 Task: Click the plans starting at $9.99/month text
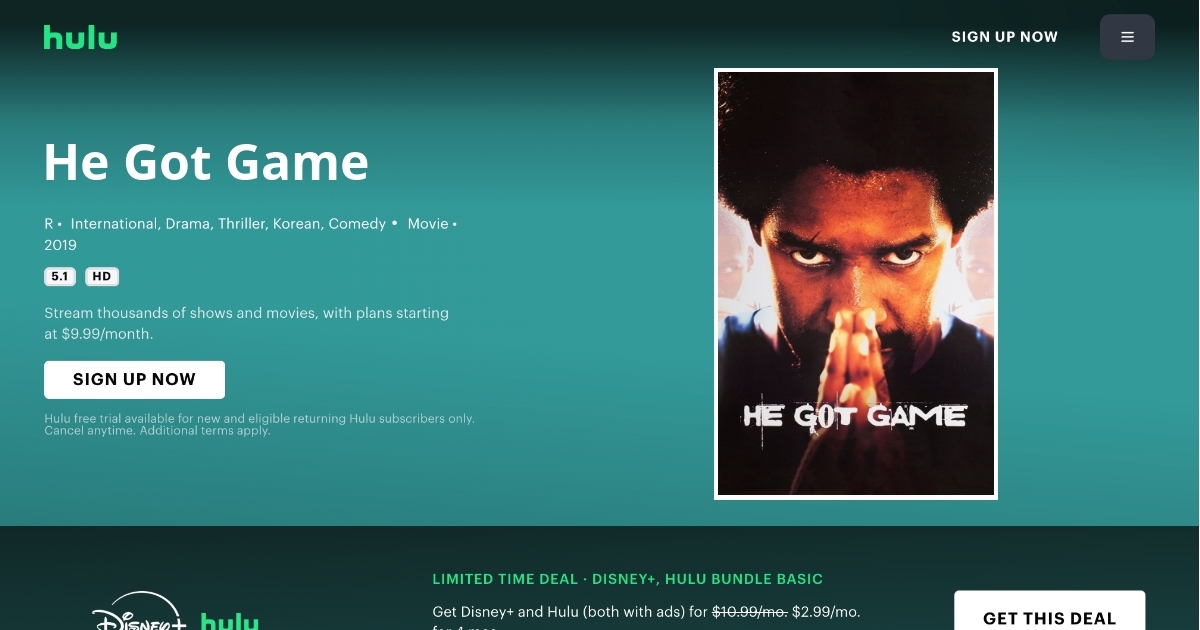pyautogui.click(x=246, y=323)
